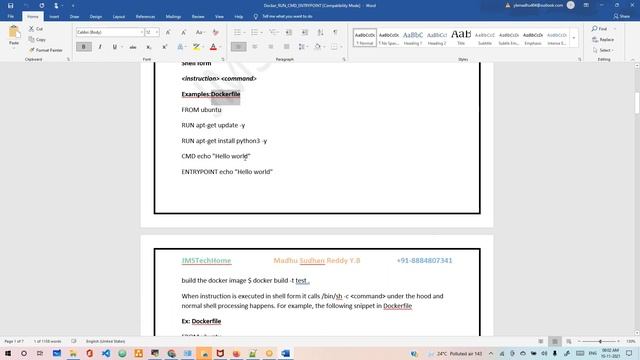
Task: Apply the Emphasis style
Action: (x=533, y=38)
